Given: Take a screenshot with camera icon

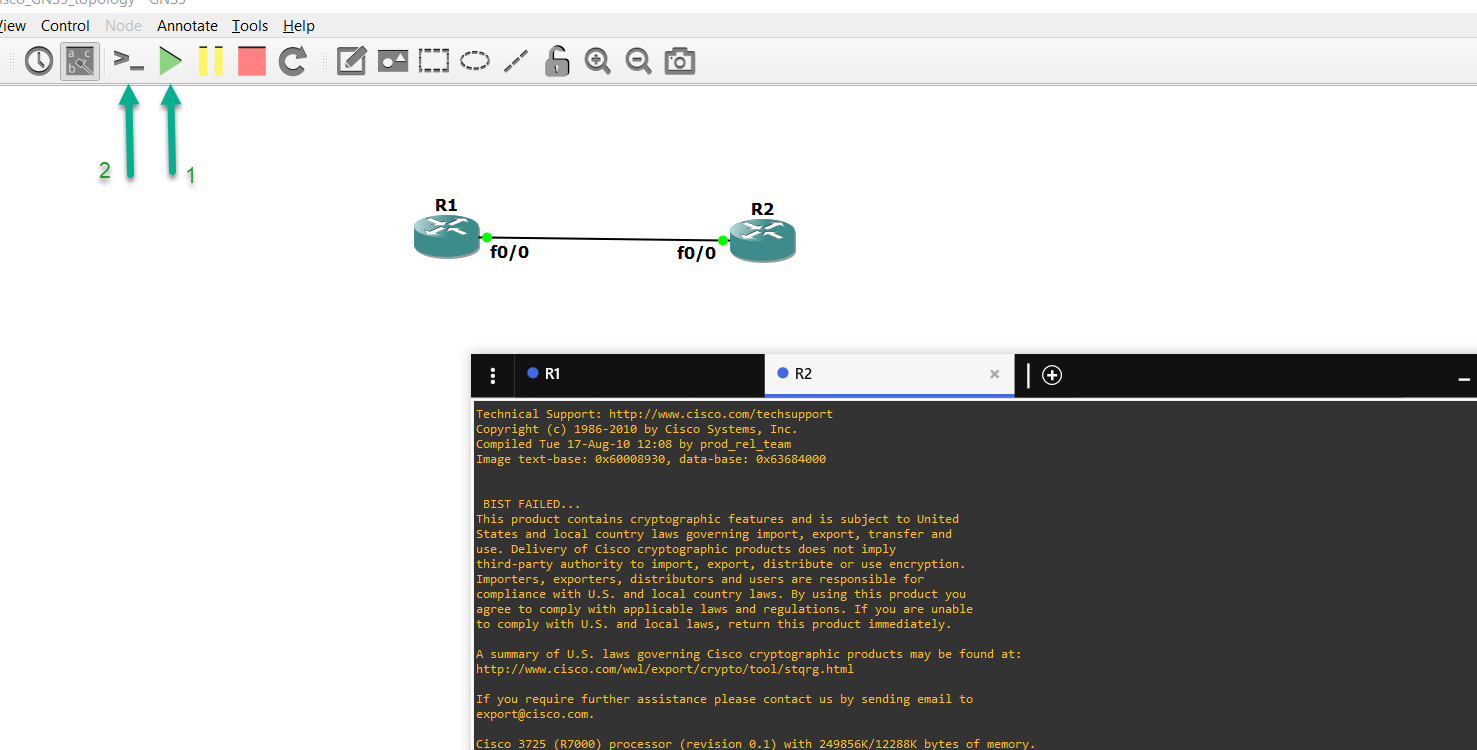Looking at the screenshot, I should click(x=680, y=62).
